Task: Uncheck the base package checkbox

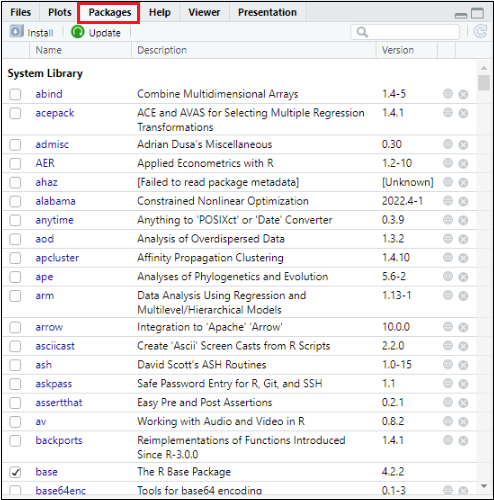Action: [15, 472]
